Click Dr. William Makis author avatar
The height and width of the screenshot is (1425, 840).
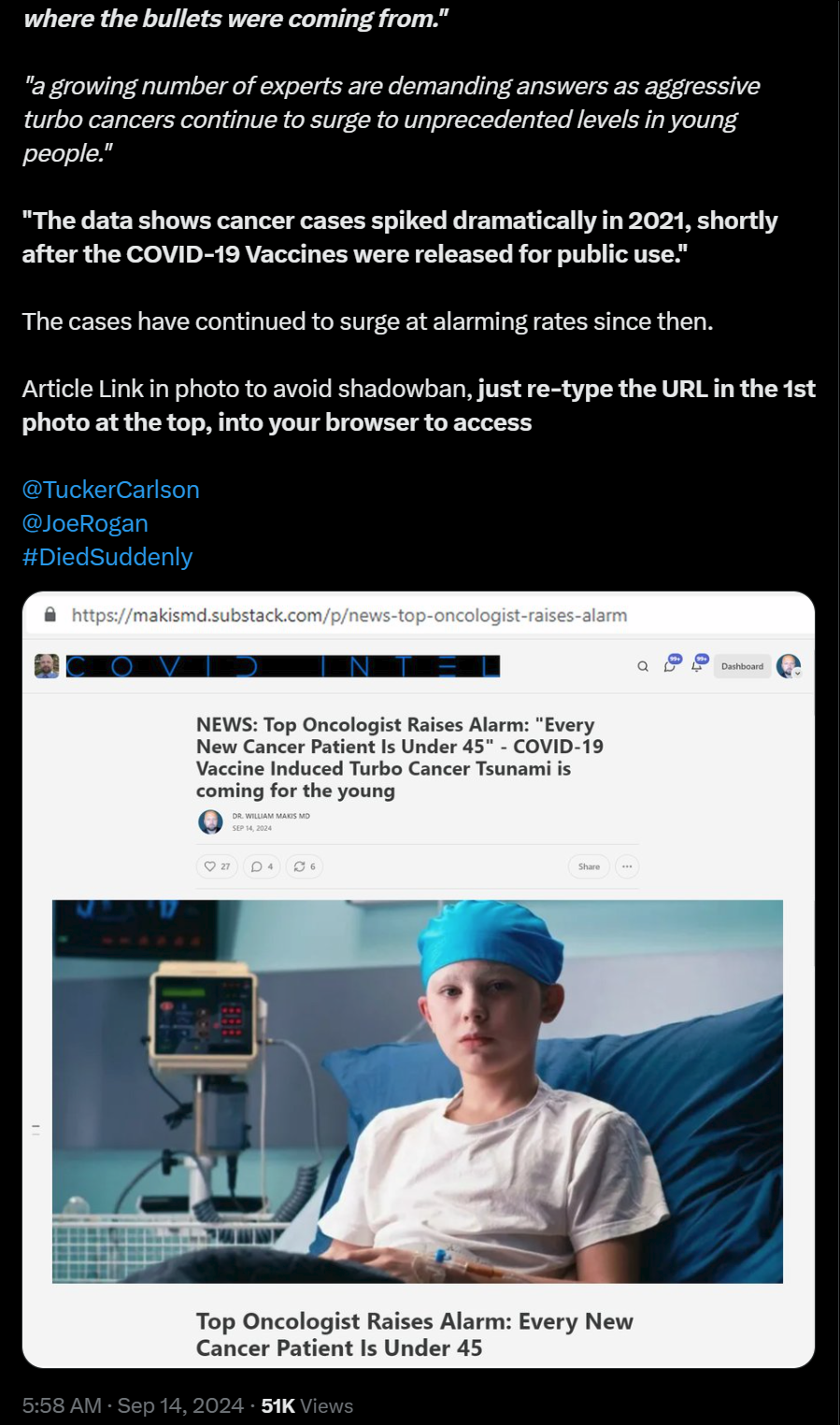tap(210, 821)
